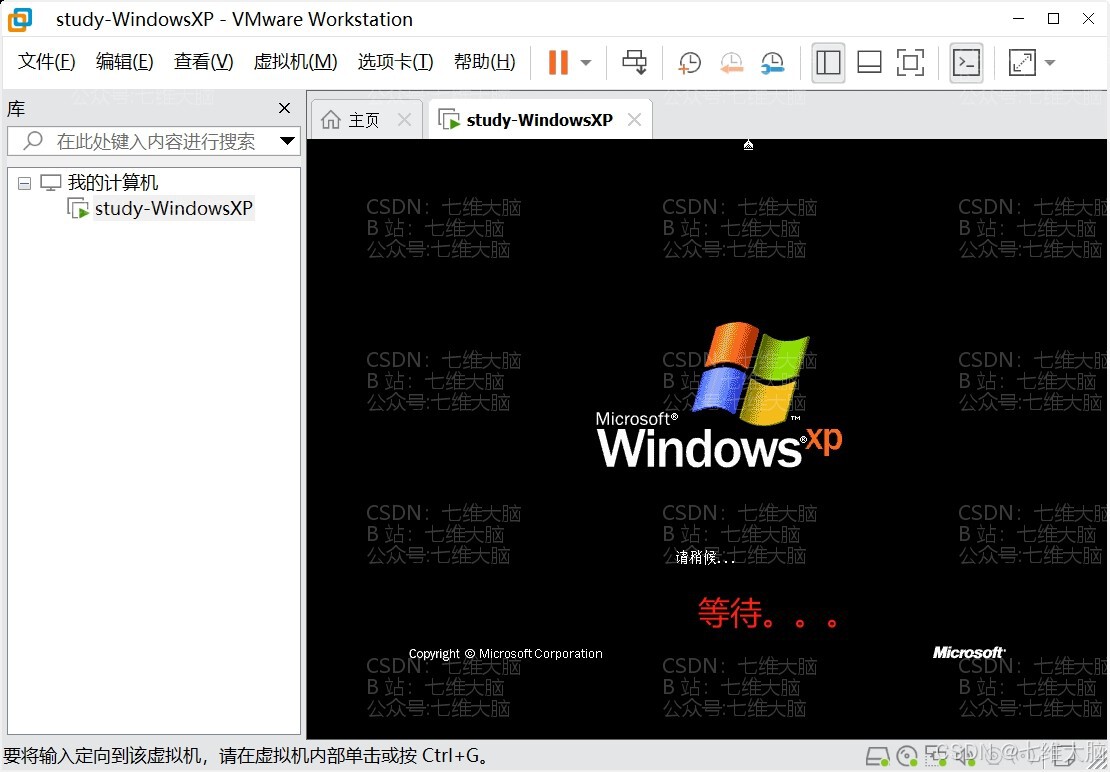The image size is (1110, 772).
Task: Click the CD/DVD drive status icon
Action: coord(908,756)
